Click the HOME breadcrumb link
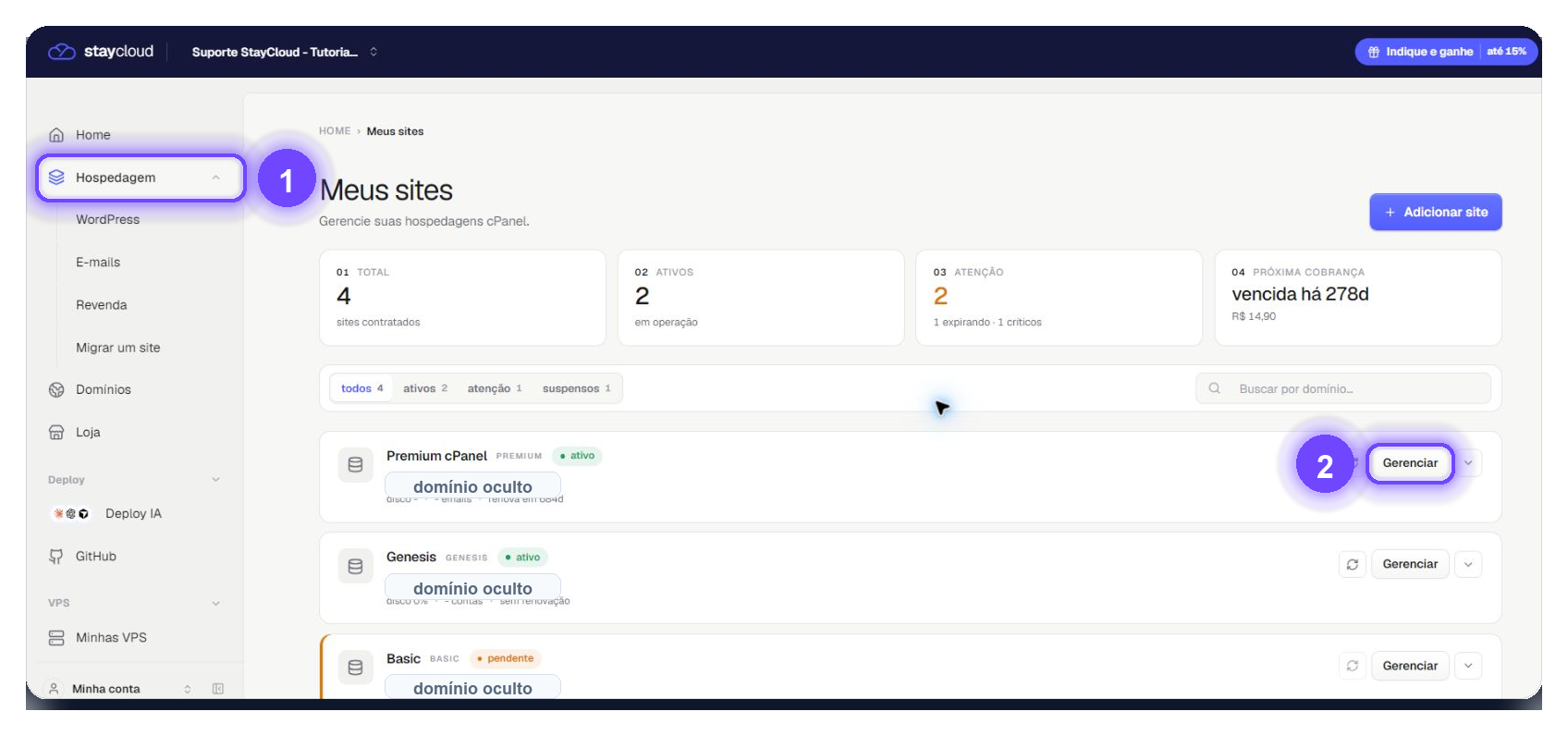1568x736 pixels. tap(335, 131)
